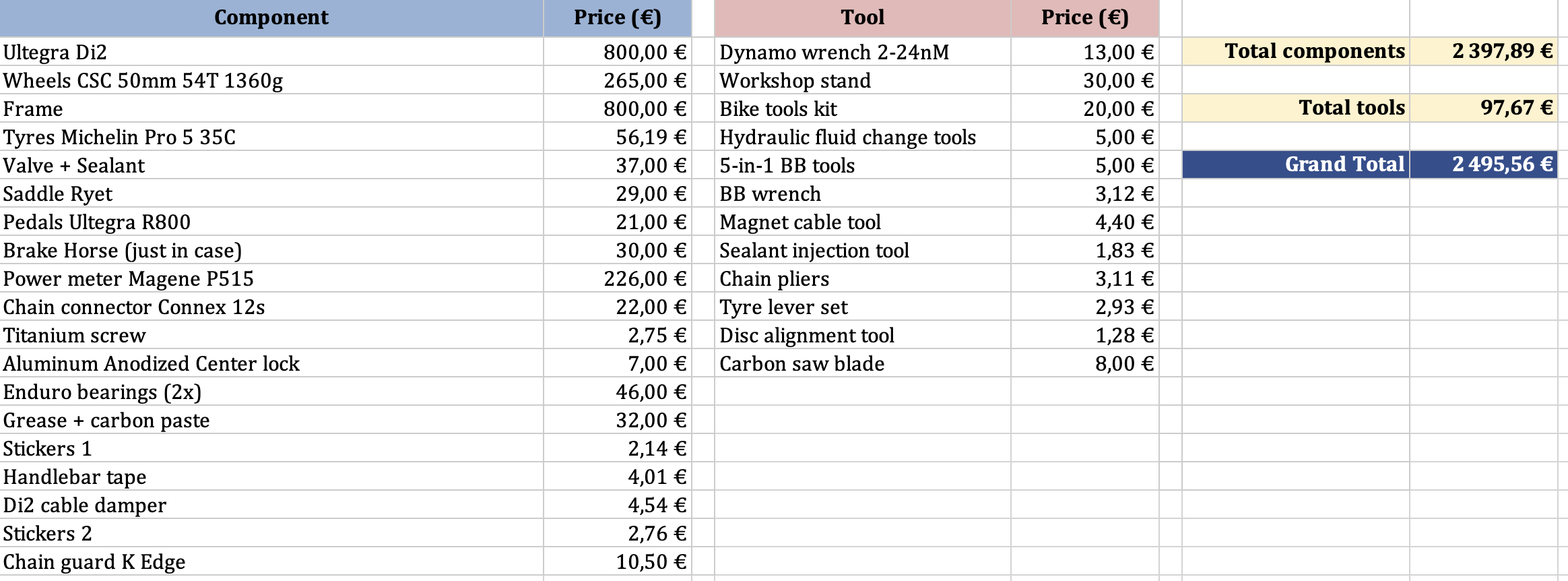1568x581 pixels.
Task: Click the Total components label cell
Action: click(1296, 51)
